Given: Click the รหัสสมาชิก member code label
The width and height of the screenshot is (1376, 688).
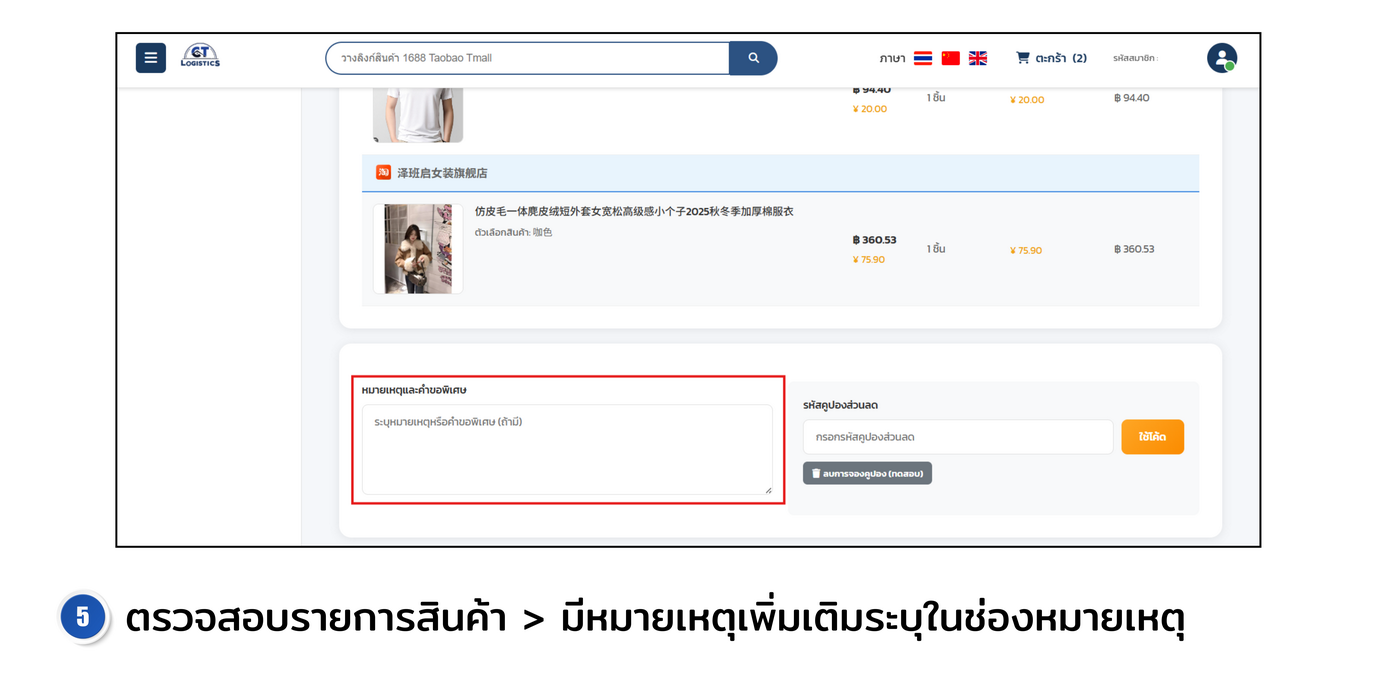Looking at the screenshot, I should click(x=1134, y=58).
